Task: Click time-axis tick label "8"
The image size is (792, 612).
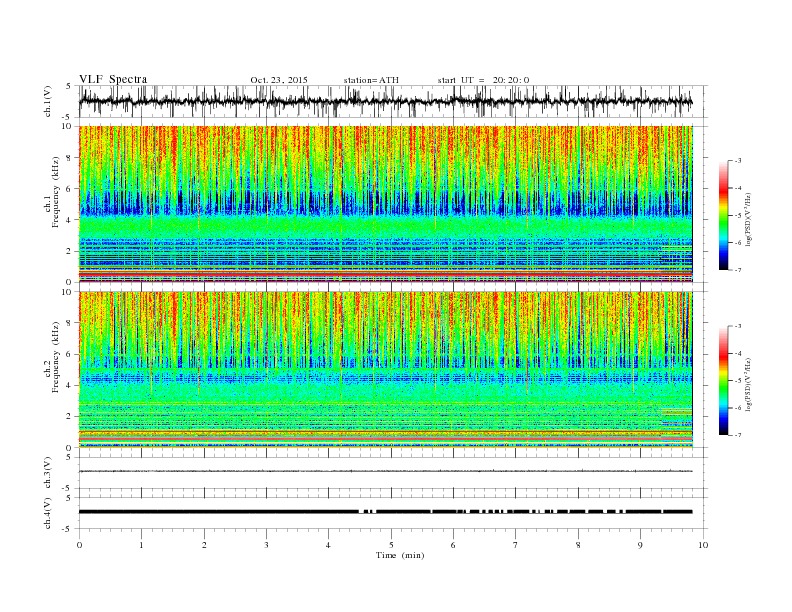Action: (578, 545)
